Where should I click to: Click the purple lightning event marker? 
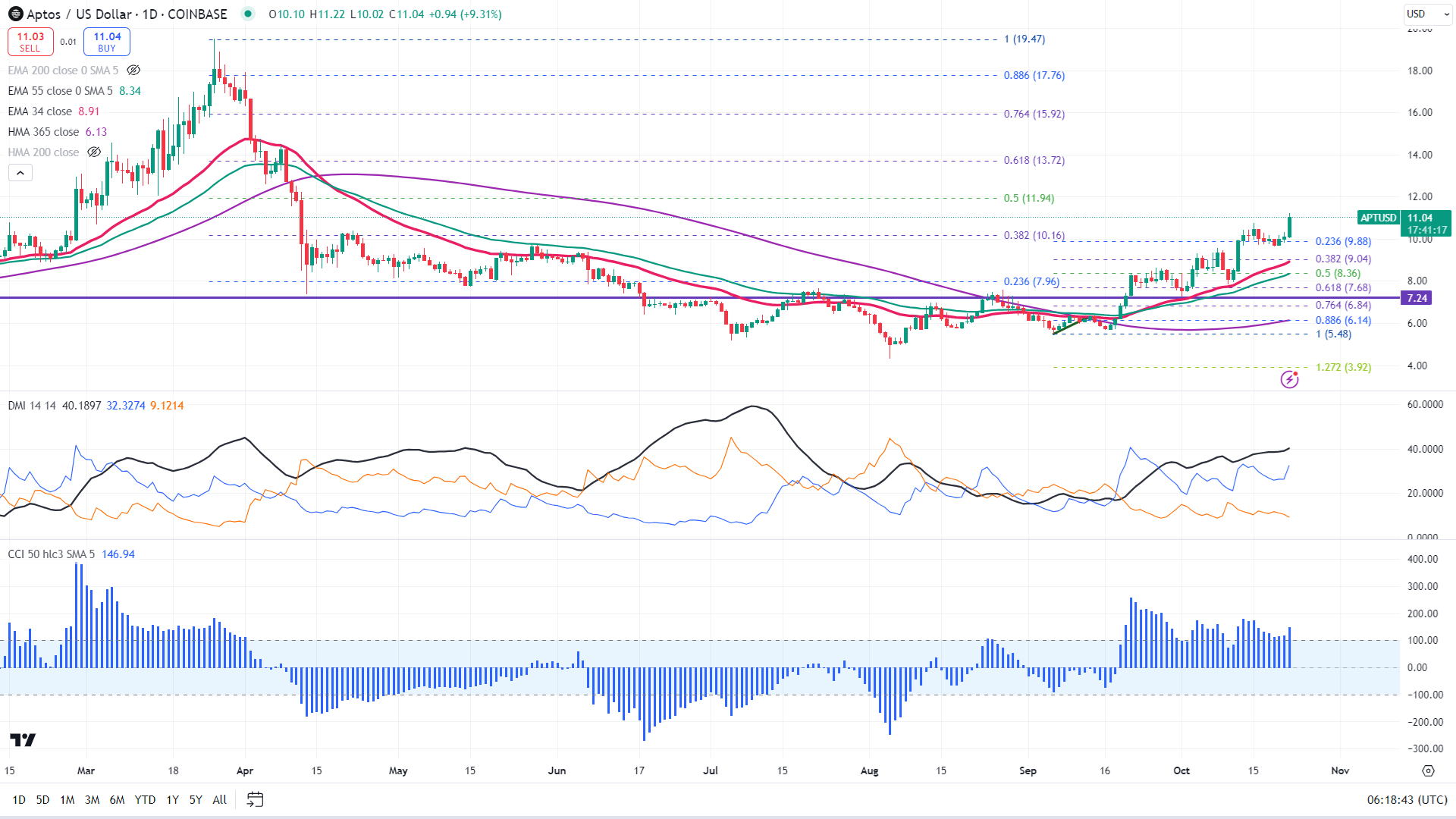coord(1289,379)
